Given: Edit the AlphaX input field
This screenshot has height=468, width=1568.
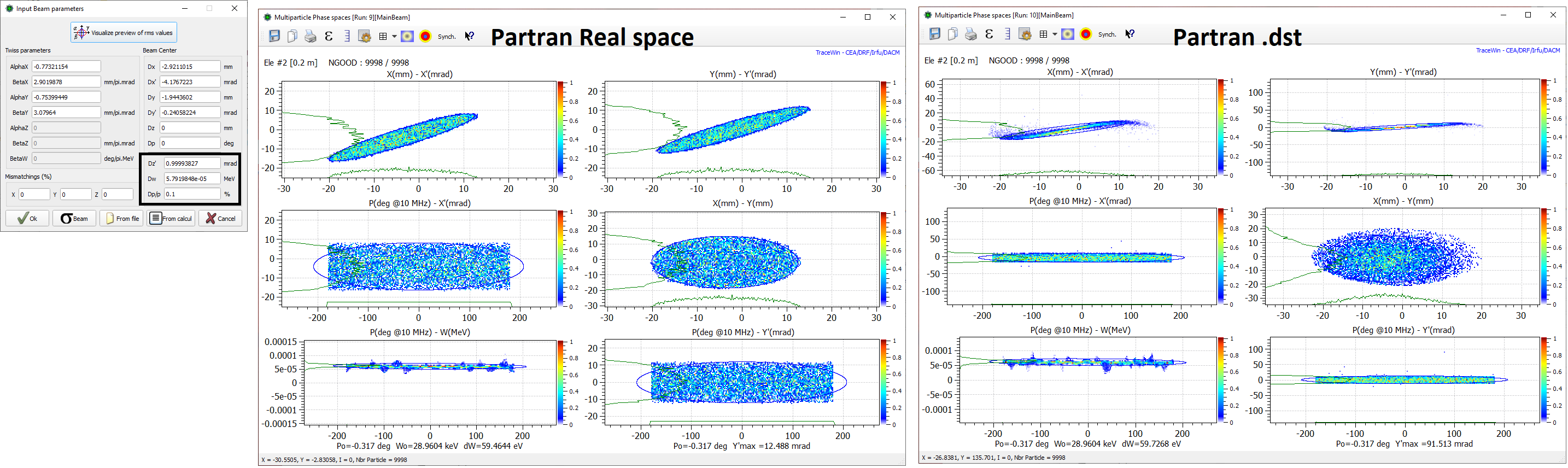Looking at the screenshot, I should pos(66,66).
